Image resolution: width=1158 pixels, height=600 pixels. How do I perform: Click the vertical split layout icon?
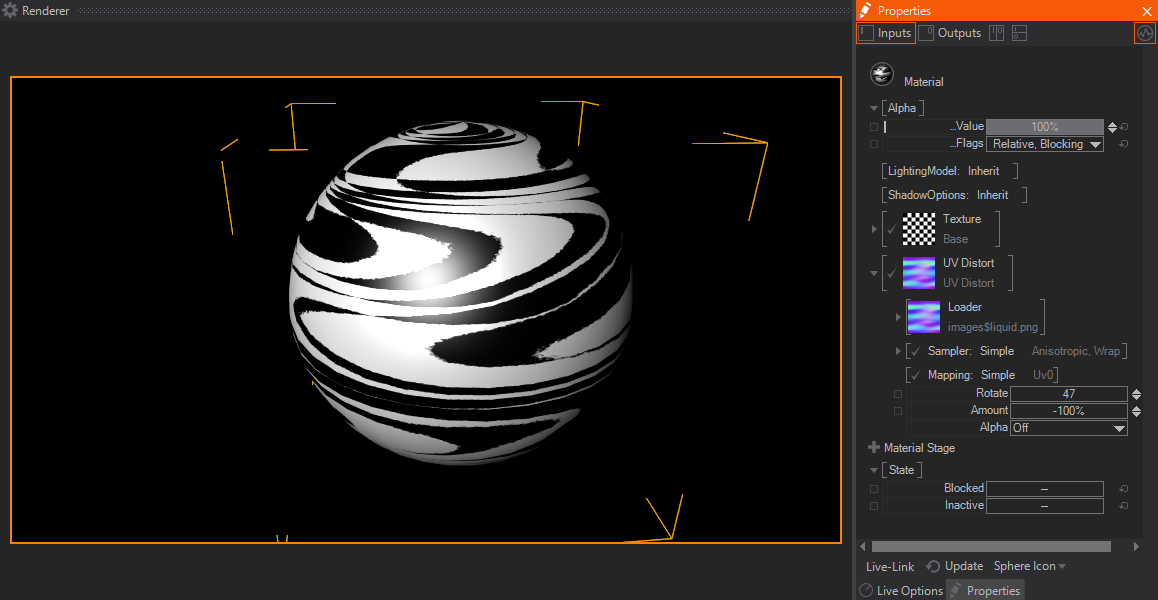[x=996, y=33]
